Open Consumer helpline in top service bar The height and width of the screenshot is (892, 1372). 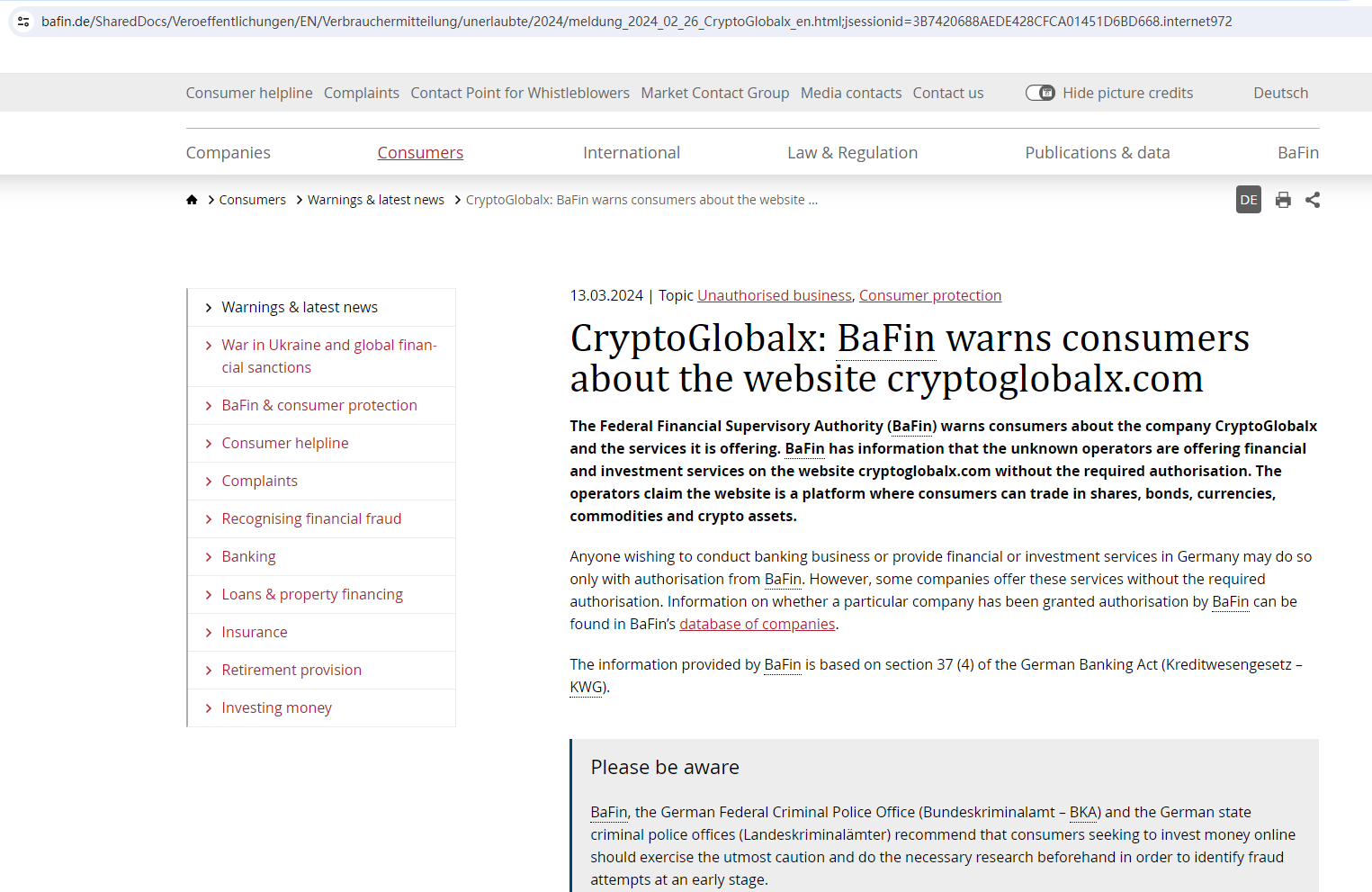coord(249,93)
